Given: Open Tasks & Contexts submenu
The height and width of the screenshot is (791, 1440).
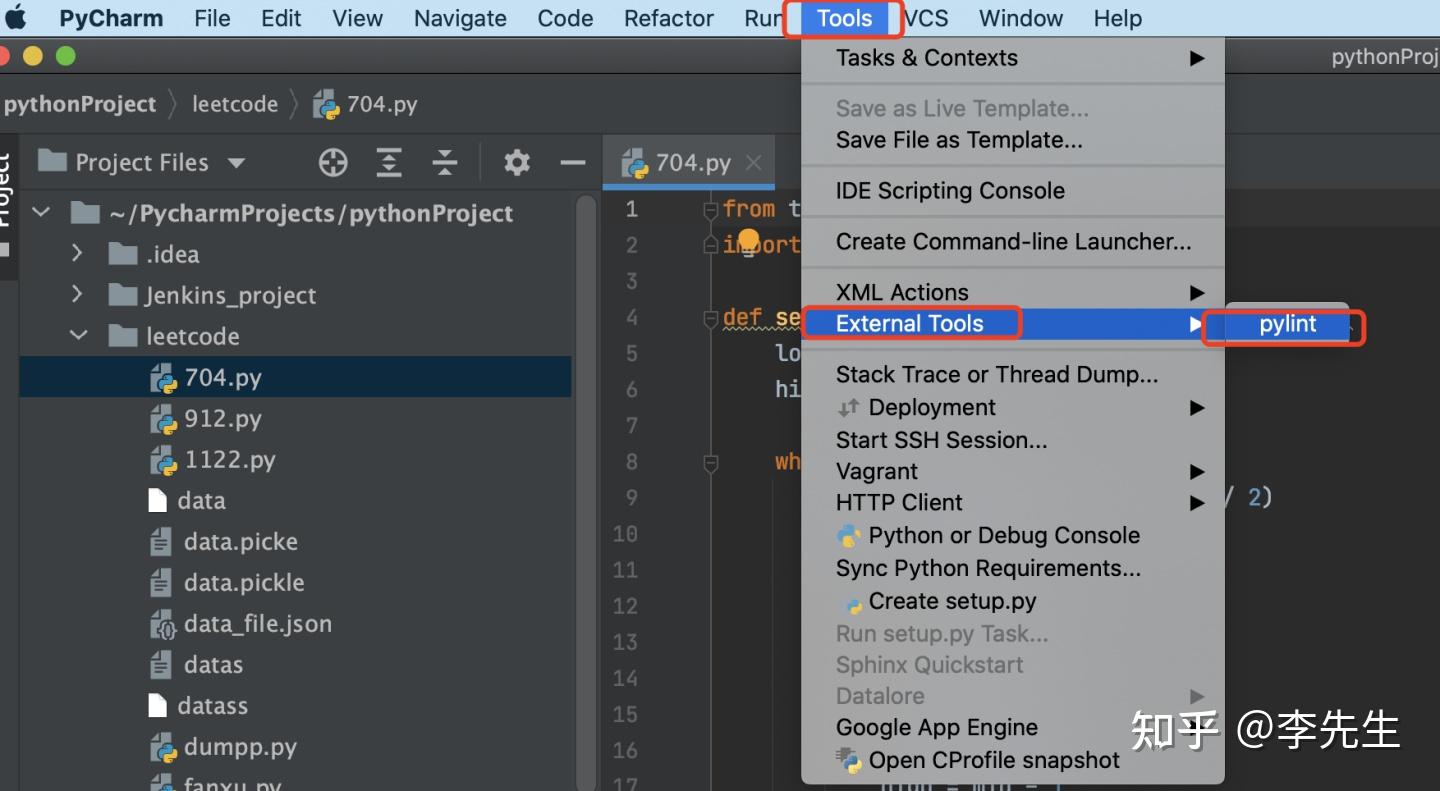Looking at the screenshot, I should [x=1013, y=58].
